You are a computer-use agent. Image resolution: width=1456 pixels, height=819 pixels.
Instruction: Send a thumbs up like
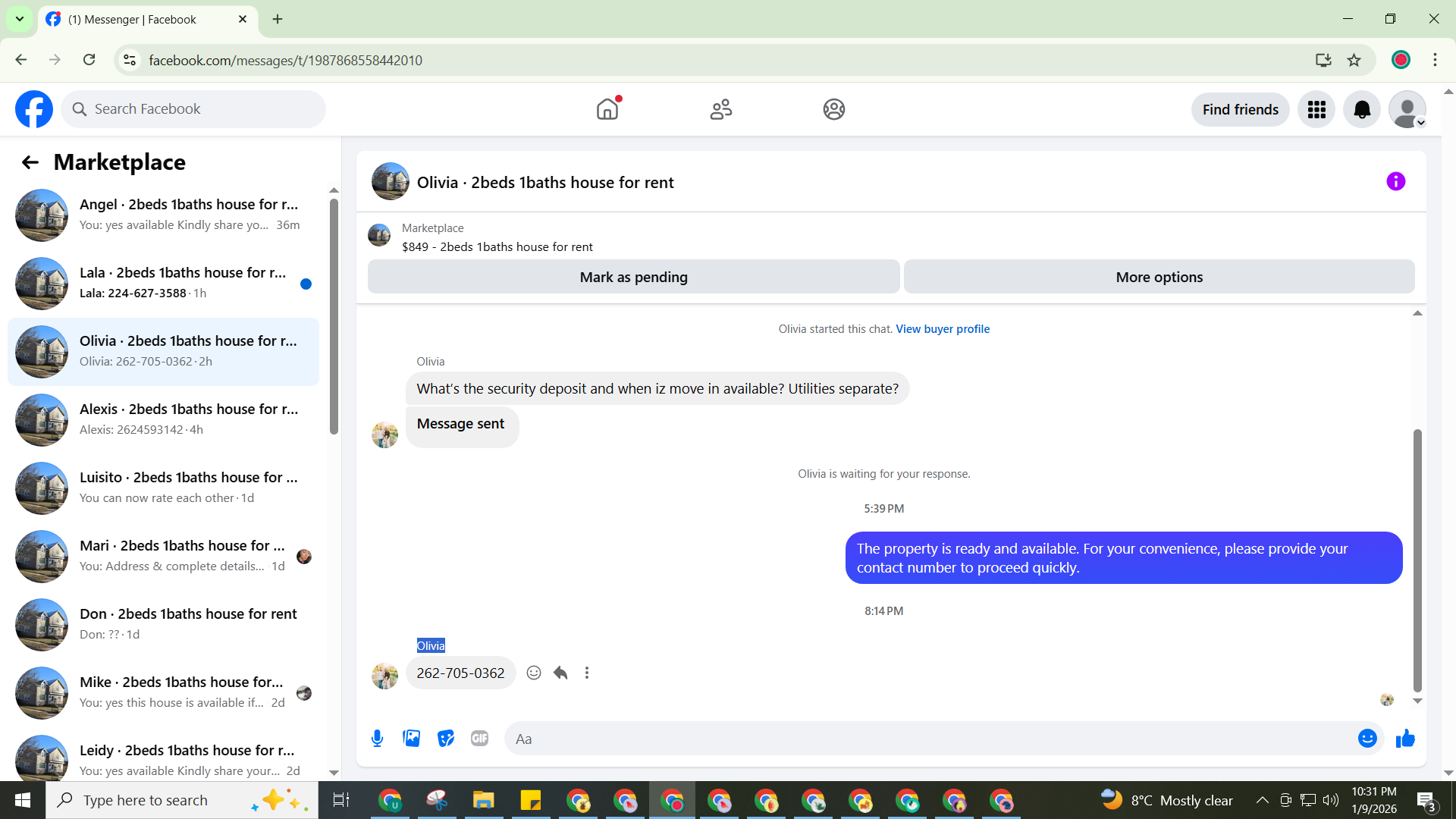1405,739
